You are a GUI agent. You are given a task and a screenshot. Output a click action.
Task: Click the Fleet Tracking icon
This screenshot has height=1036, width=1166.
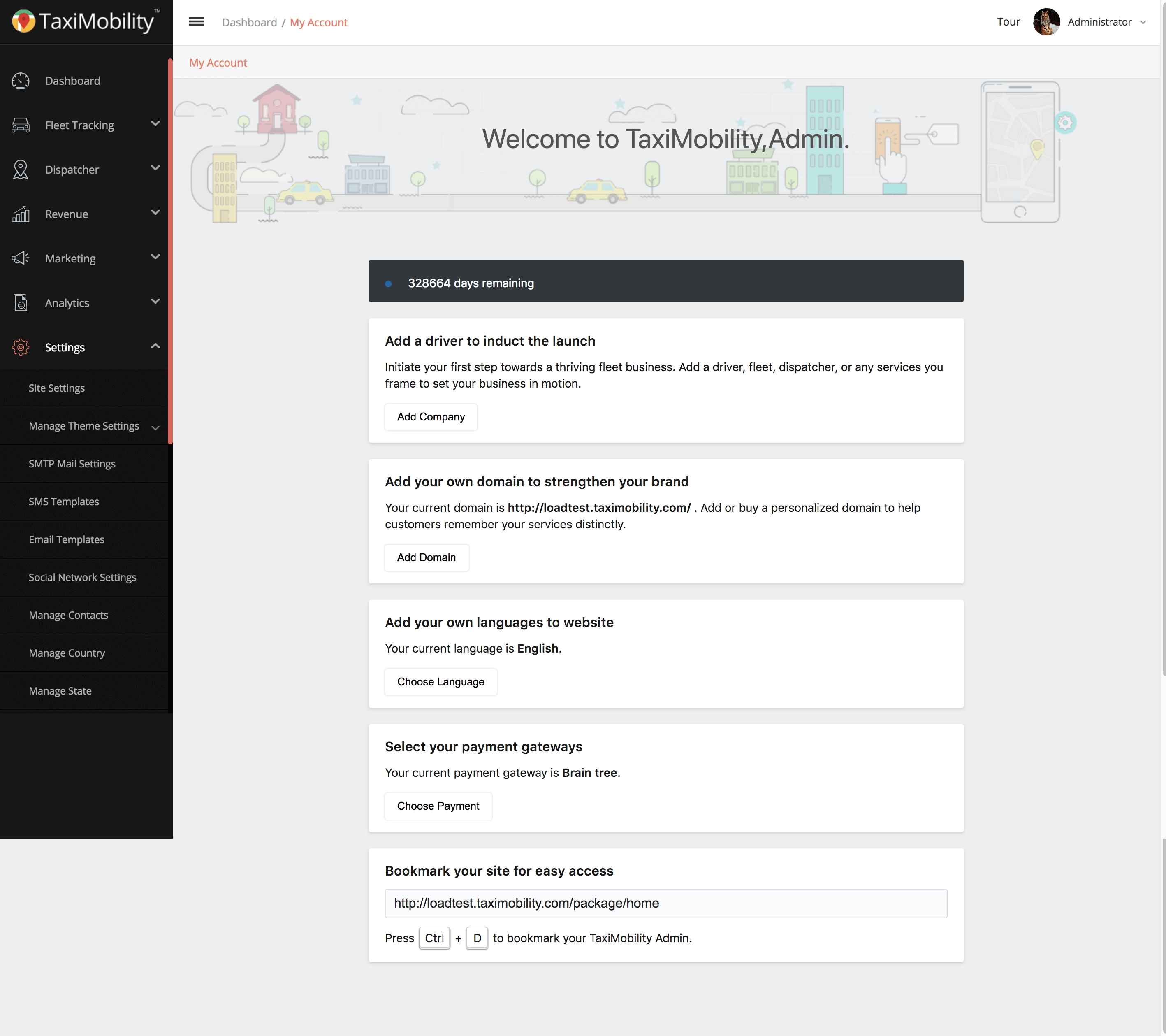(x=20, y=125)
